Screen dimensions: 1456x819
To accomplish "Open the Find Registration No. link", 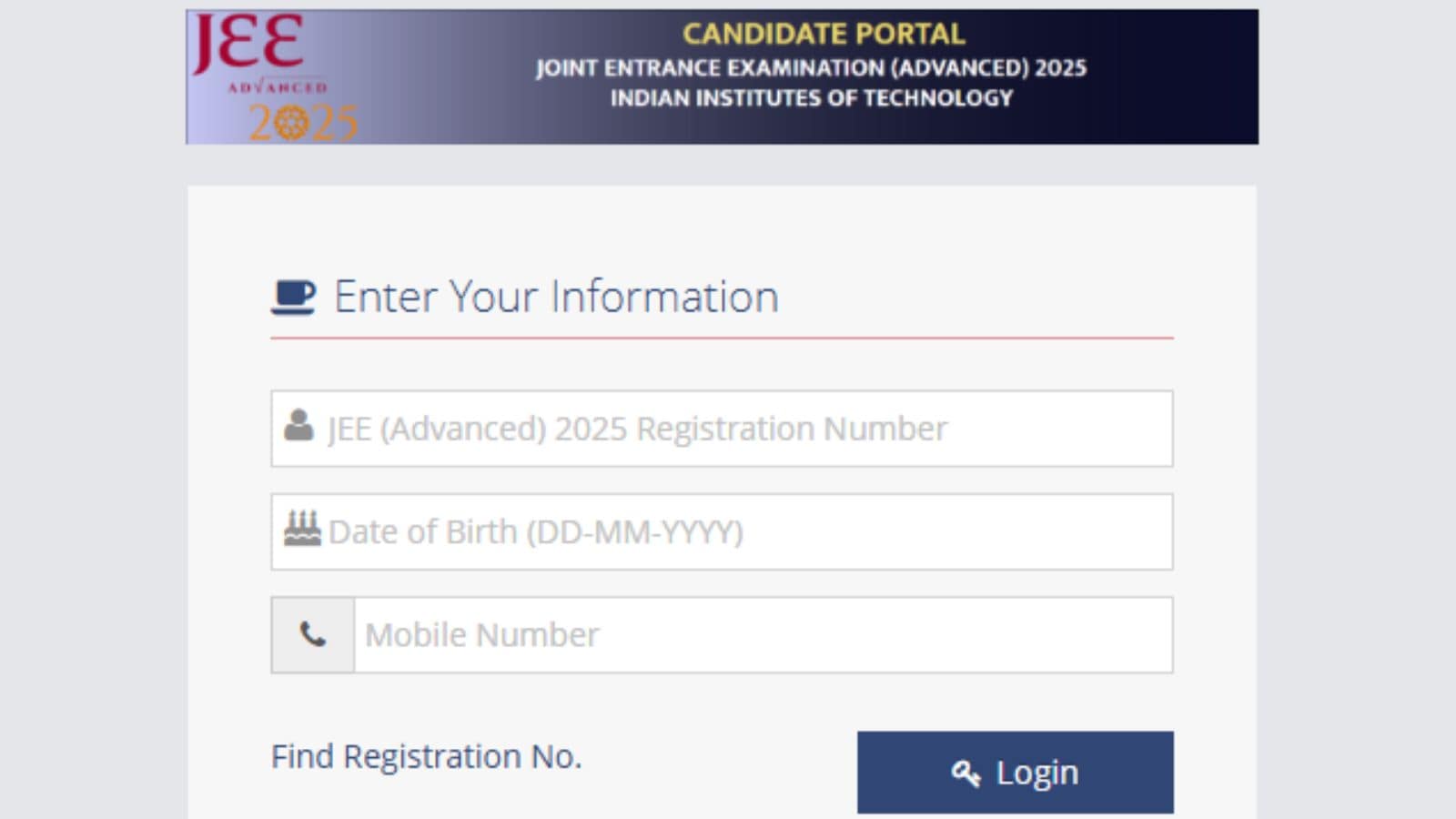I will pyautogui.click(x=426, y=756).
